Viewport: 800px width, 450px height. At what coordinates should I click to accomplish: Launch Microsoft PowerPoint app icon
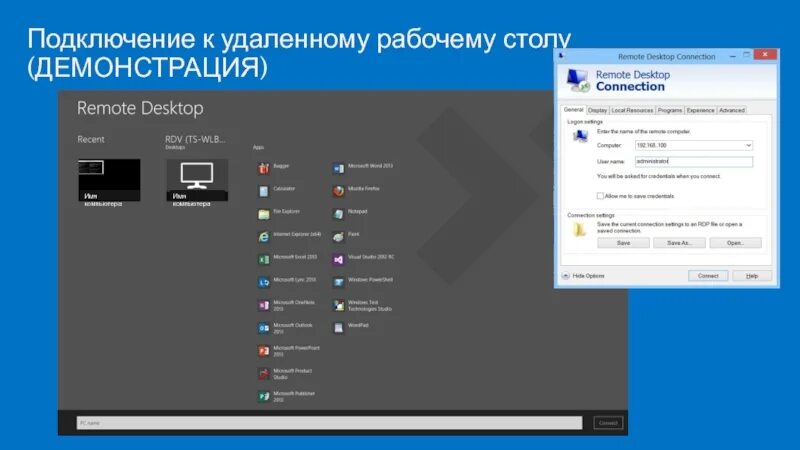[264, 351]
